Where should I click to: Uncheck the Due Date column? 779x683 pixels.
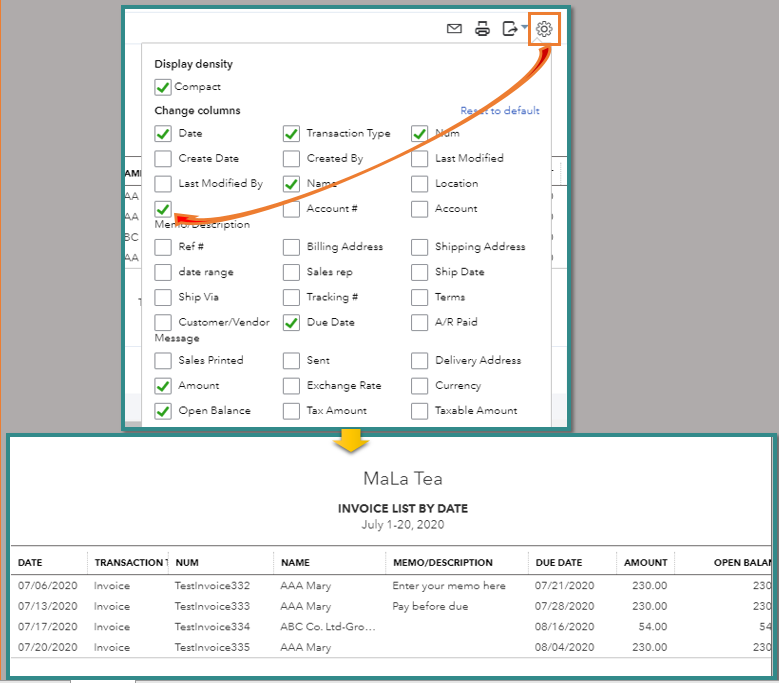(291, 322)
